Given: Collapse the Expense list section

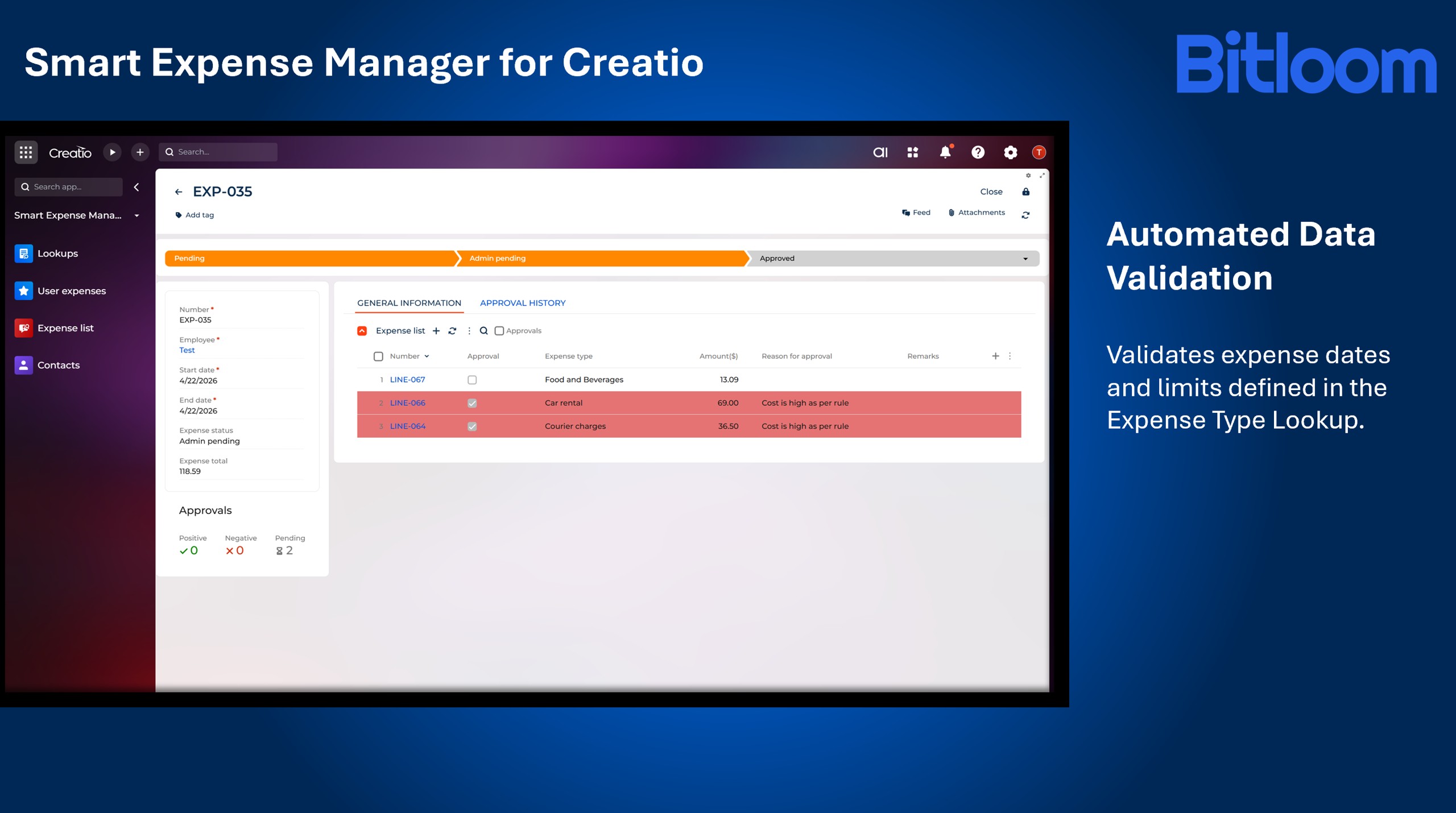Looking at the screenshot, I should pos(362,331).
